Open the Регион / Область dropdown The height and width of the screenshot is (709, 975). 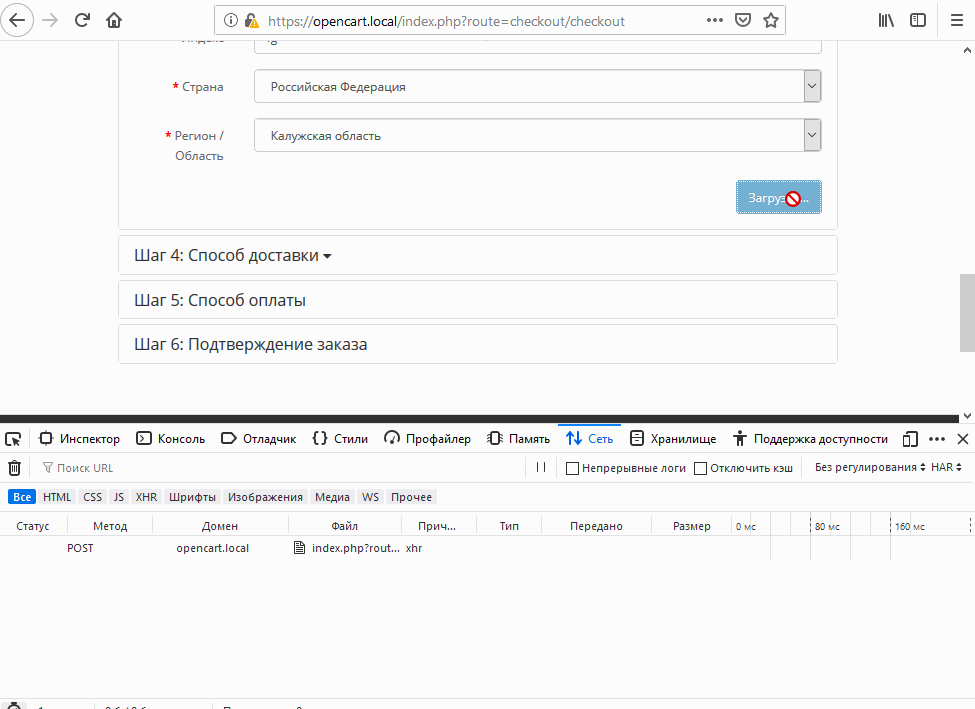(x=538, y=135)
